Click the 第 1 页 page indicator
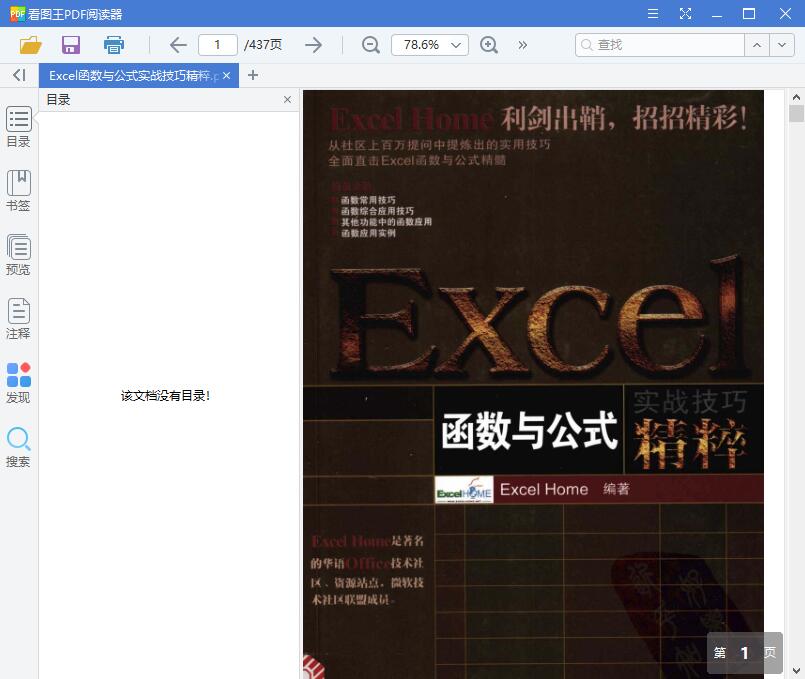 pyautogui.click(x=744, y=653)
